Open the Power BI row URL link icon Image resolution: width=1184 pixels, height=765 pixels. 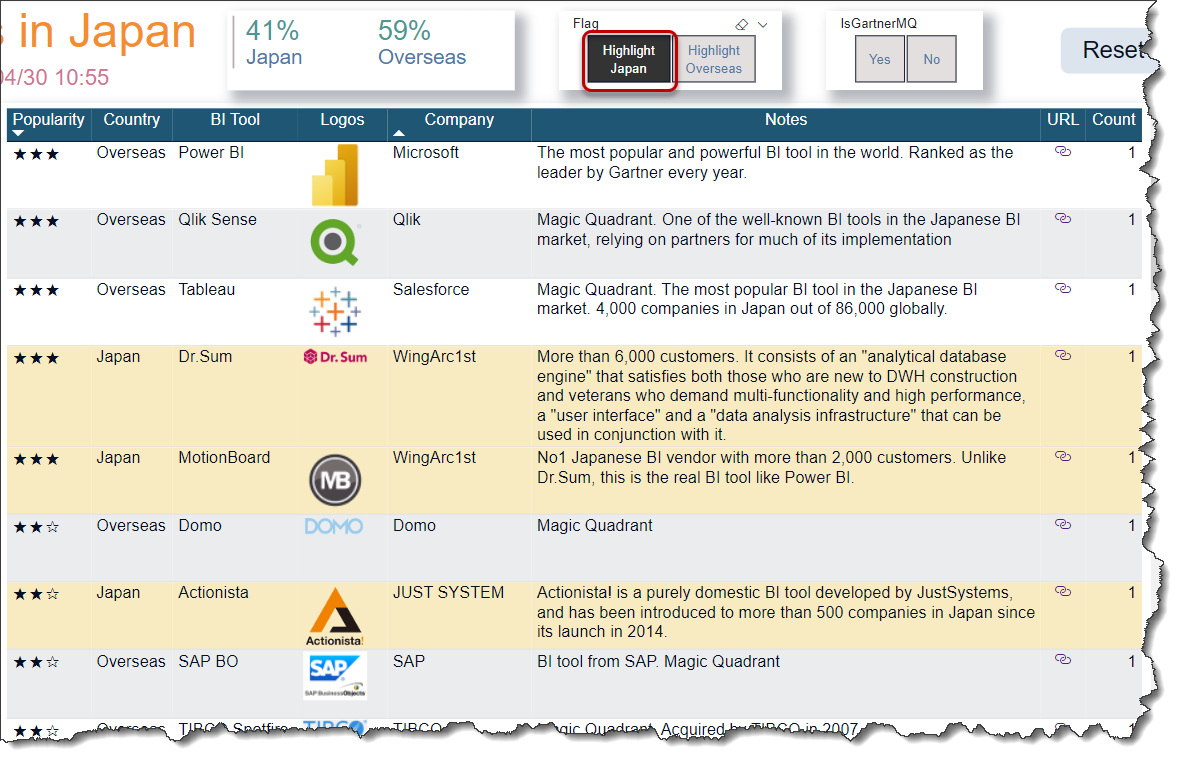(x=1062, y=152)
